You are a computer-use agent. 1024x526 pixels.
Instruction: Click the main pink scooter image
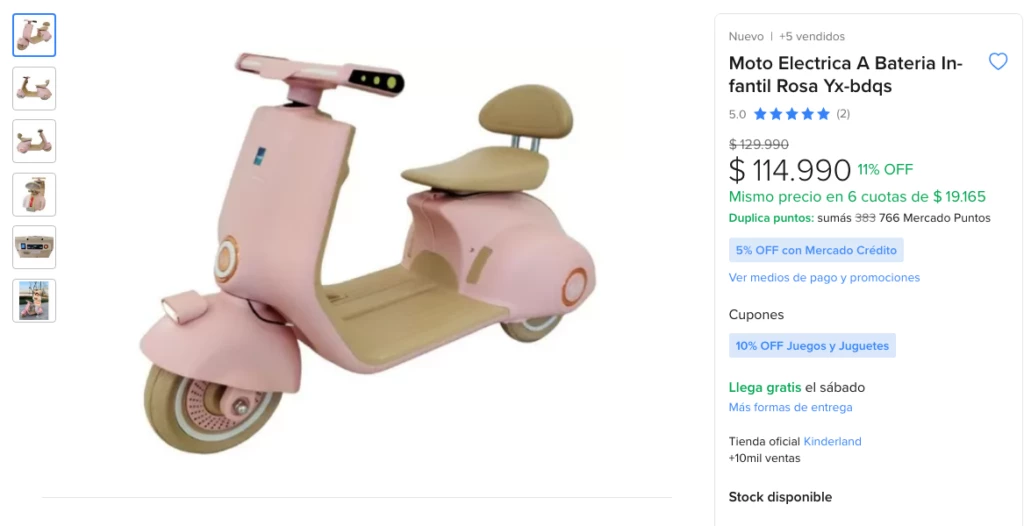[x=370, y=250]
